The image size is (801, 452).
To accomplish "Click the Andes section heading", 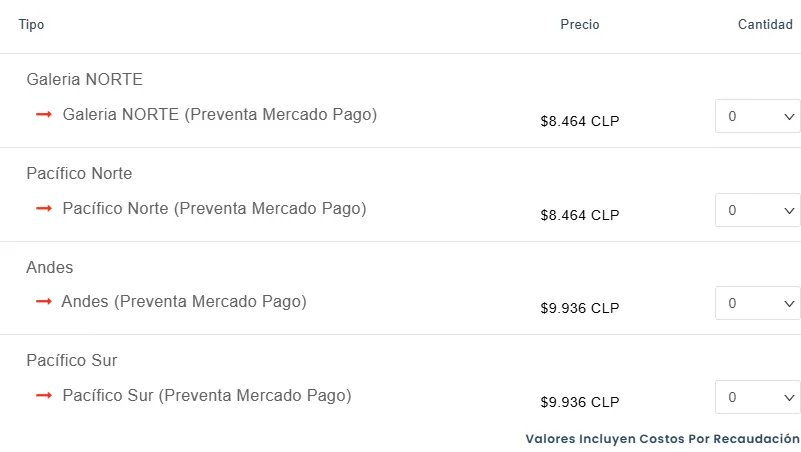I will 50,267.
